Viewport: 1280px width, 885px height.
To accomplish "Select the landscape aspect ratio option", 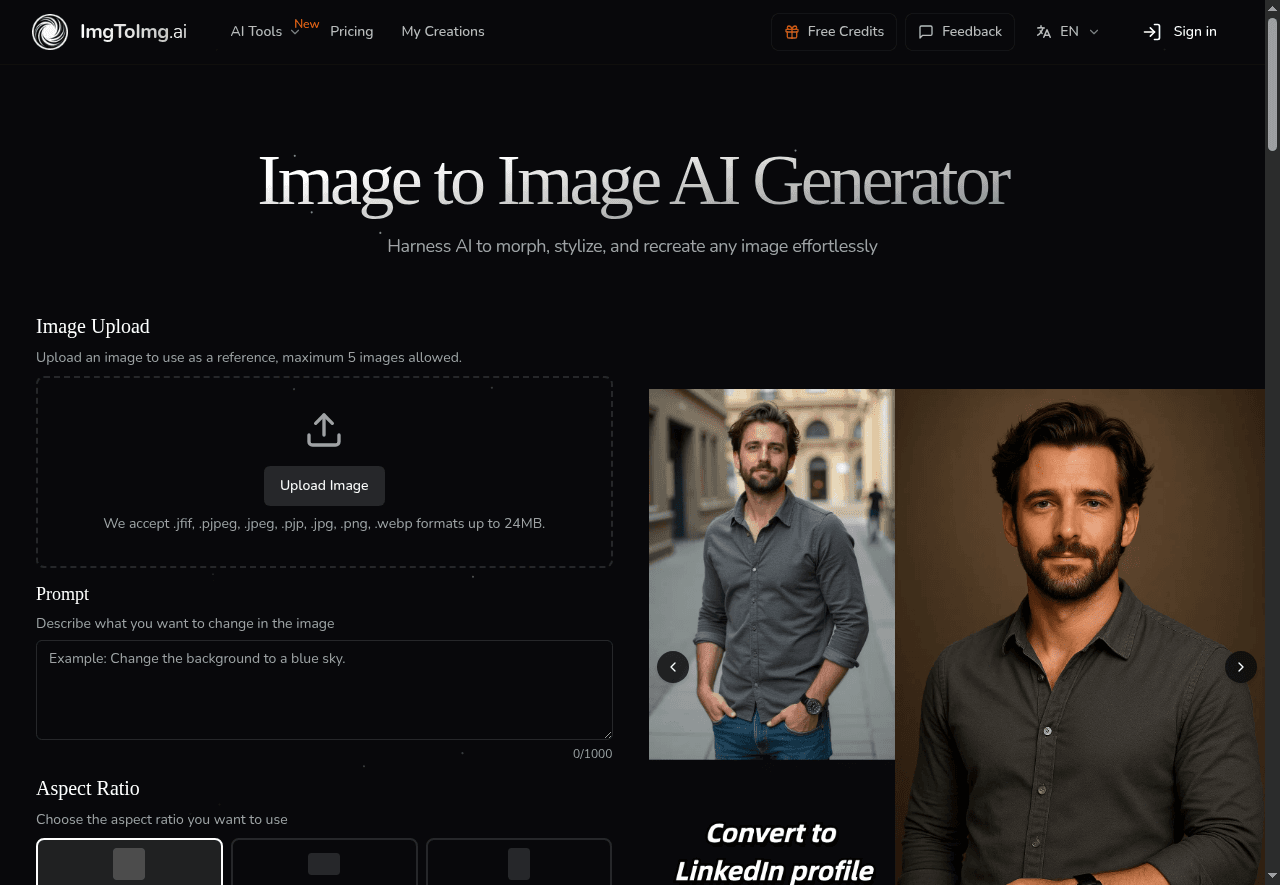I will point(324,862).
